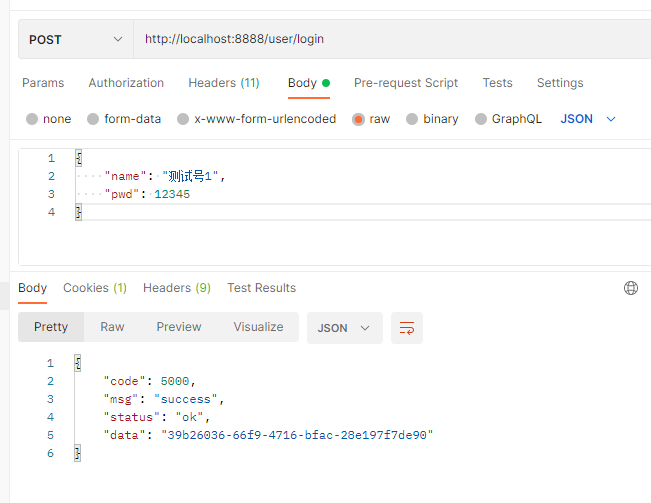Open the Cookies (1) response tab
The height and width of the screenshot is (503, 651).
(95, 288)
